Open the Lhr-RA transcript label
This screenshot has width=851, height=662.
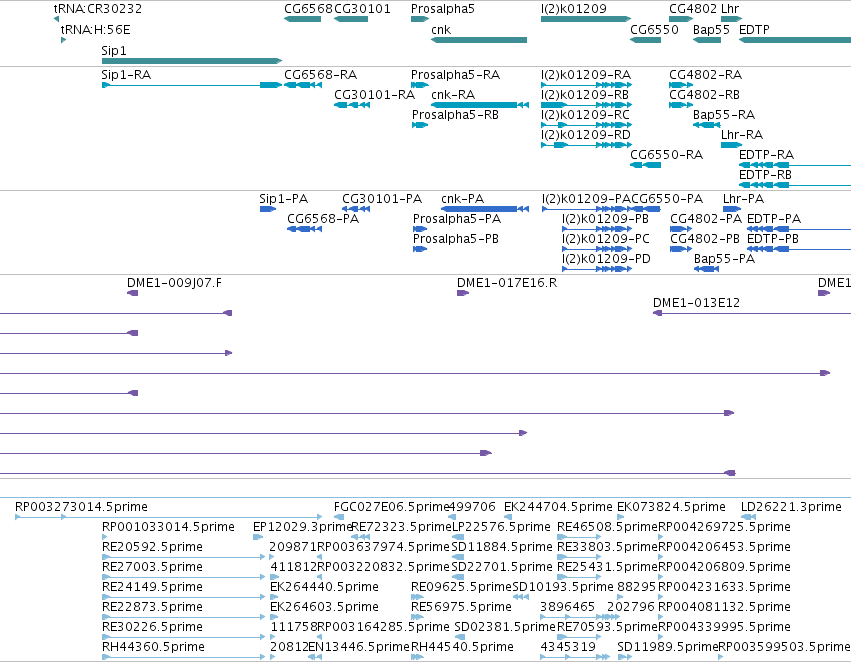click(742, 135)
